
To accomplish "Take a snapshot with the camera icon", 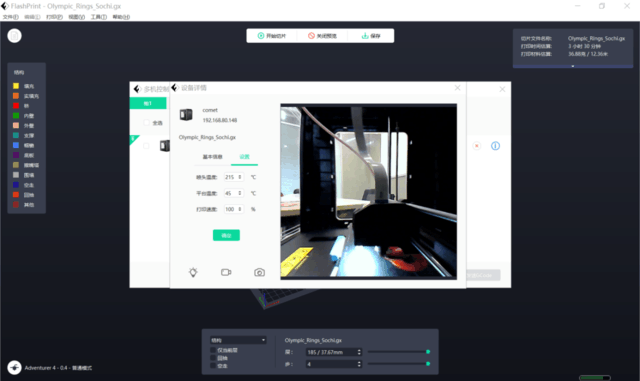I will (x=259, y=272).
